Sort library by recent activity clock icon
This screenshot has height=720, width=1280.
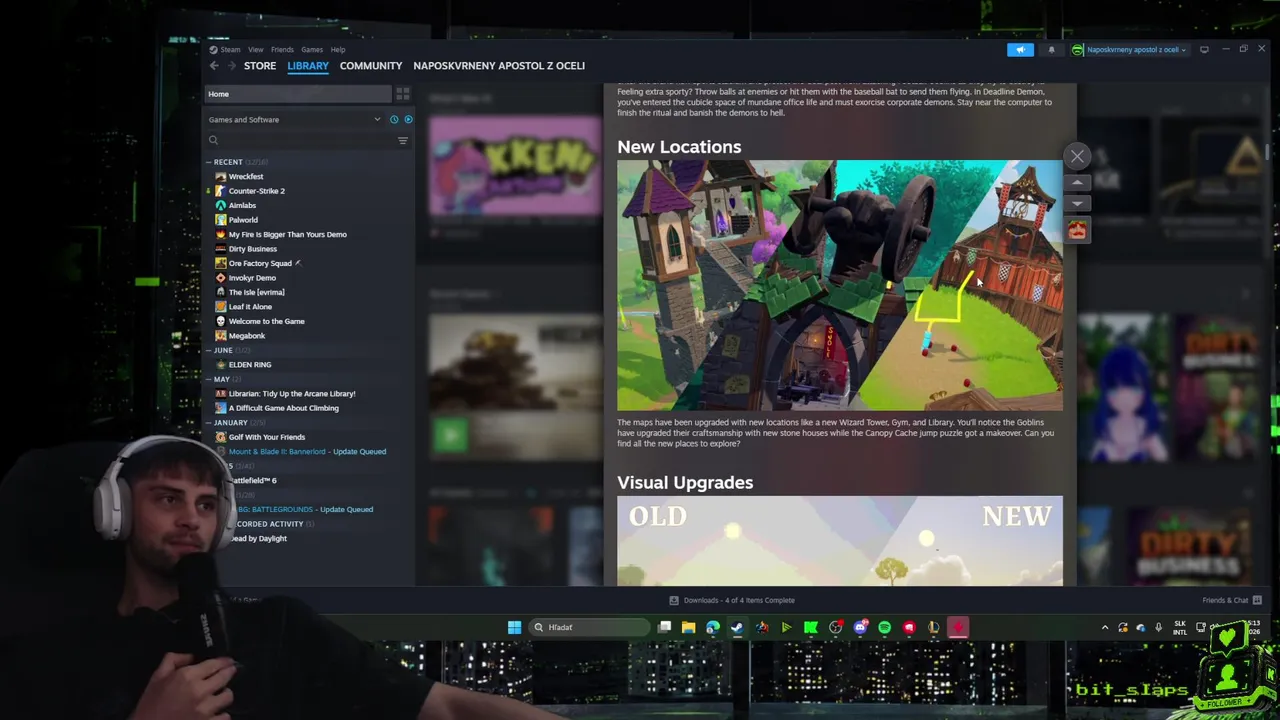[x=394, y=120]
